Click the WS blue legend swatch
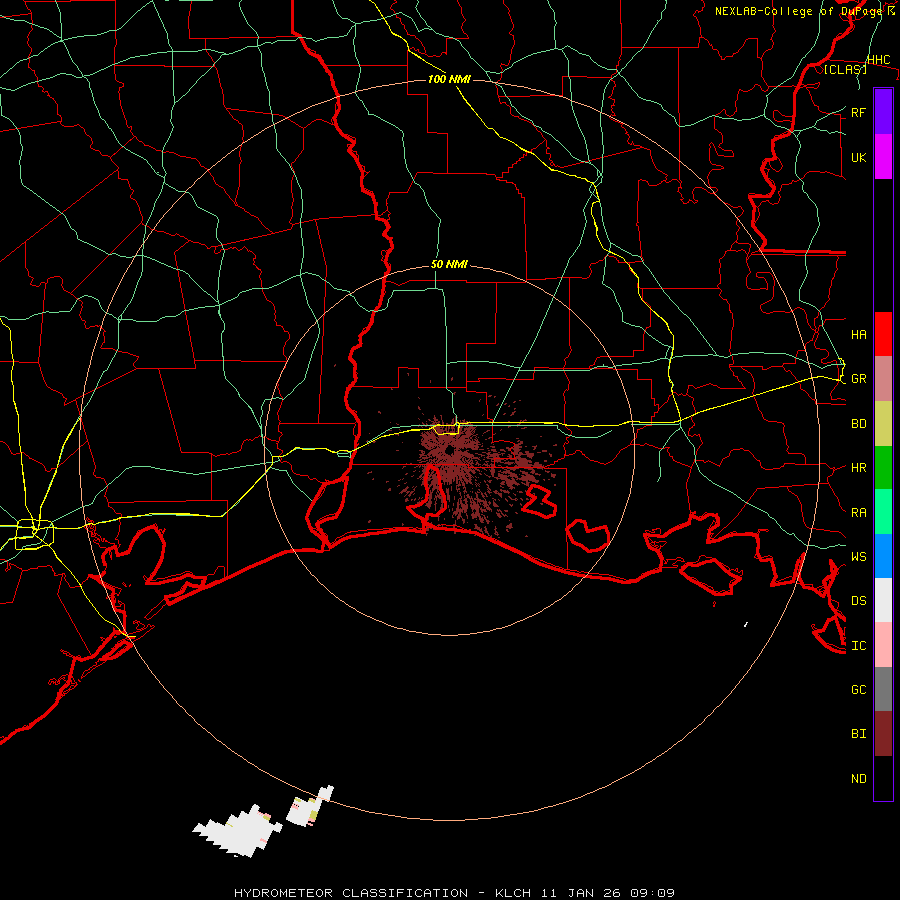The image size is (900, 900). [883, 556]
